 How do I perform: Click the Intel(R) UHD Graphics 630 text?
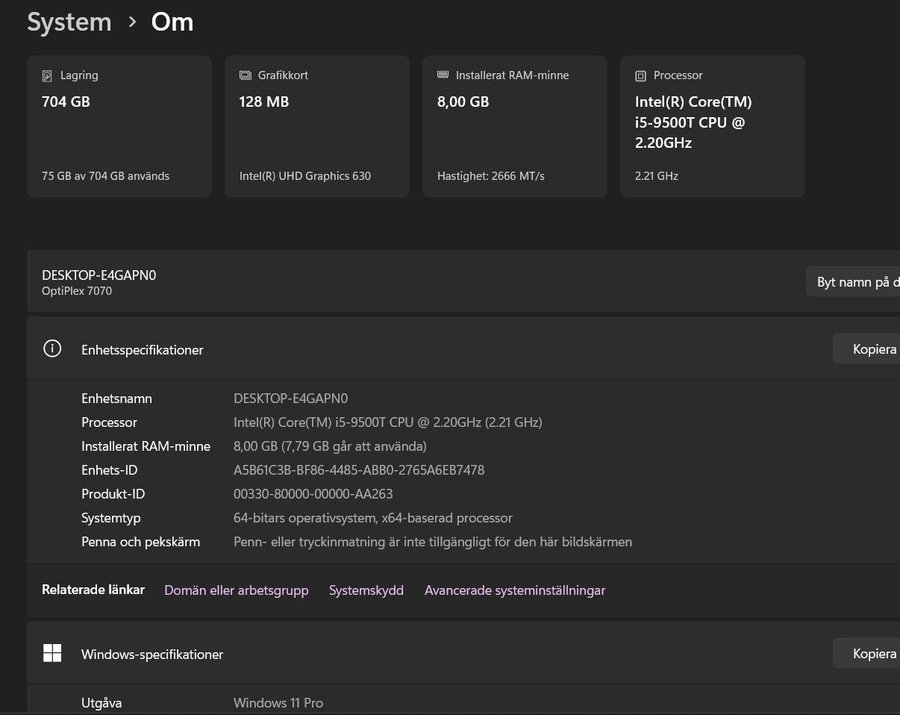point(305,176)
